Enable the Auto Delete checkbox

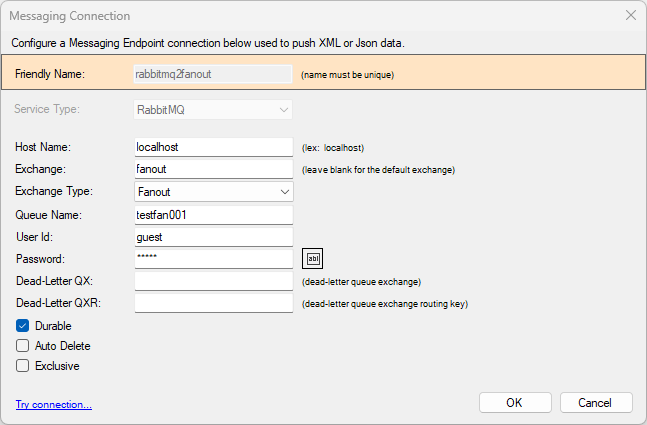(x=23, y=345)
